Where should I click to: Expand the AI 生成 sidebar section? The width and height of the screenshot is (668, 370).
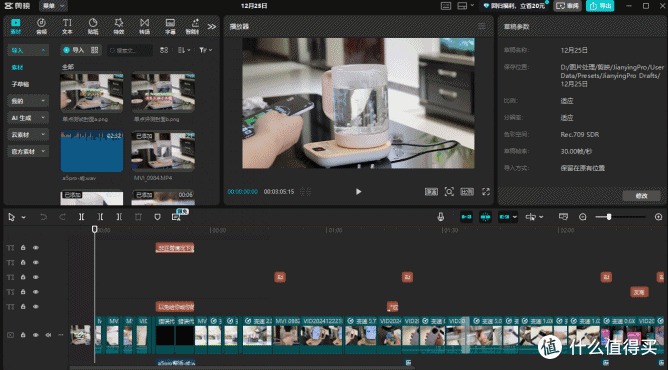click(x=28, y=118)
